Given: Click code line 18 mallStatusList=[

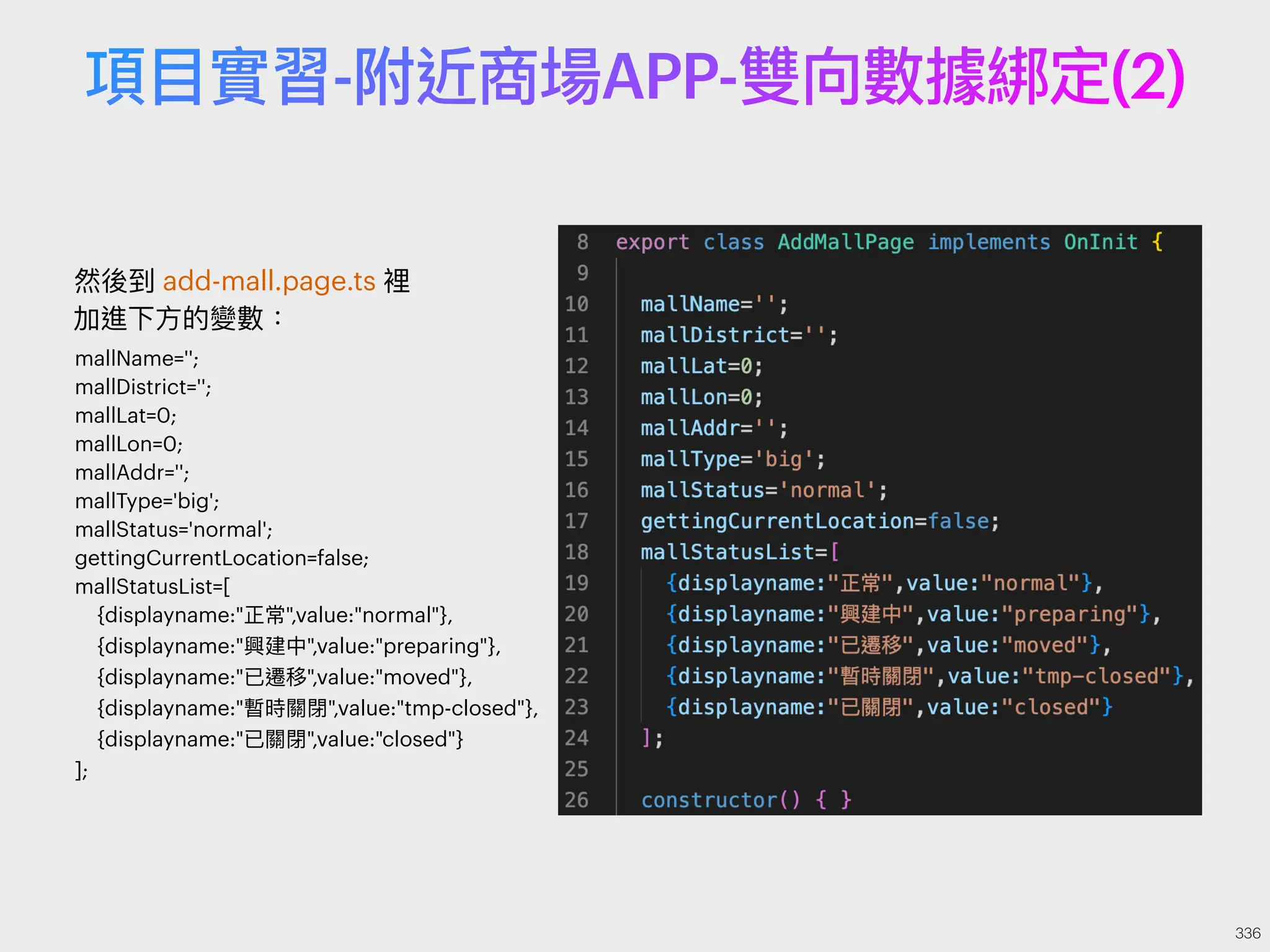Looking at the screenshot, I should pyautogui.click(x=740, y=552).
